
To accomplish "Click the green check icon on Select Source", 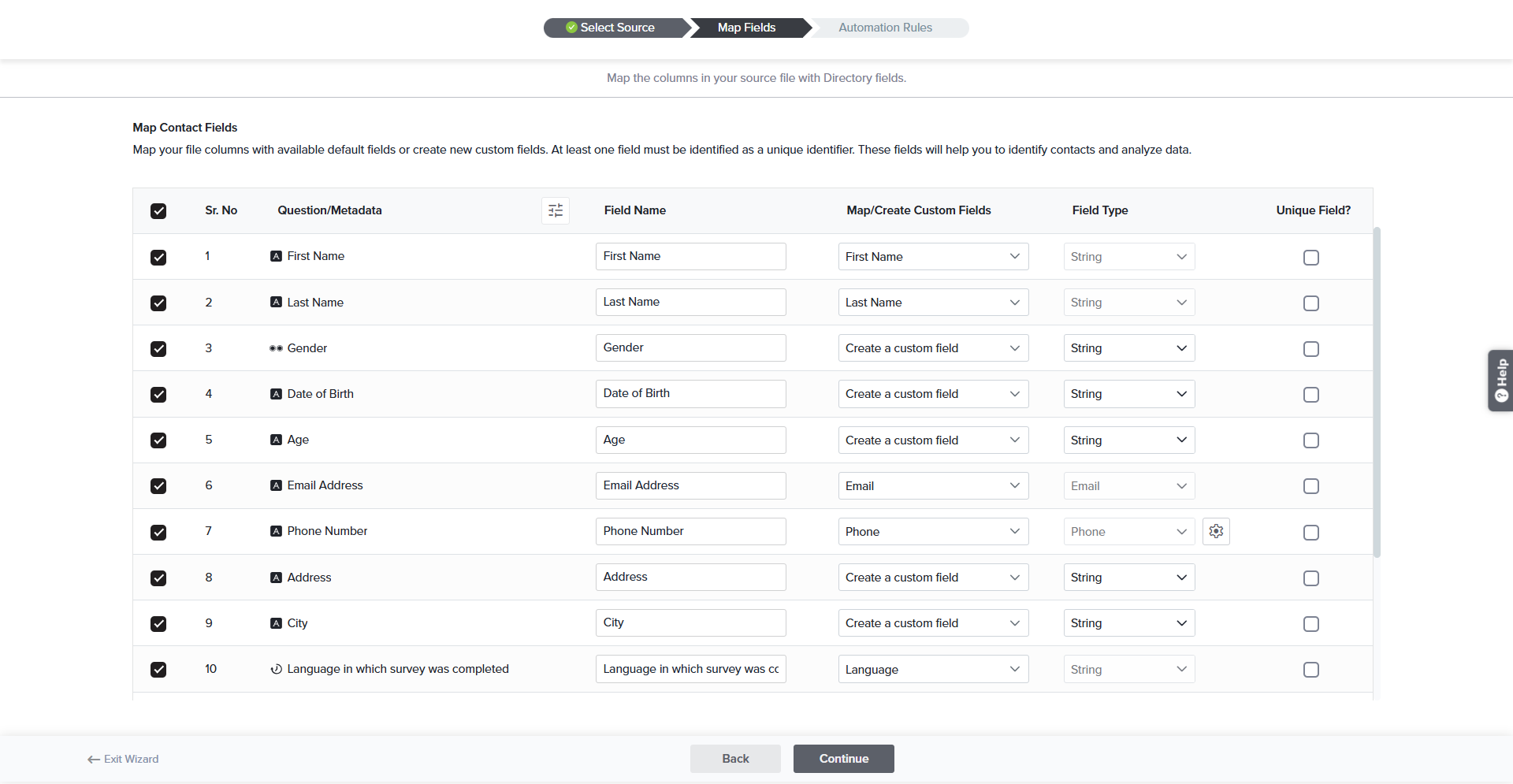I will point(571,28).
